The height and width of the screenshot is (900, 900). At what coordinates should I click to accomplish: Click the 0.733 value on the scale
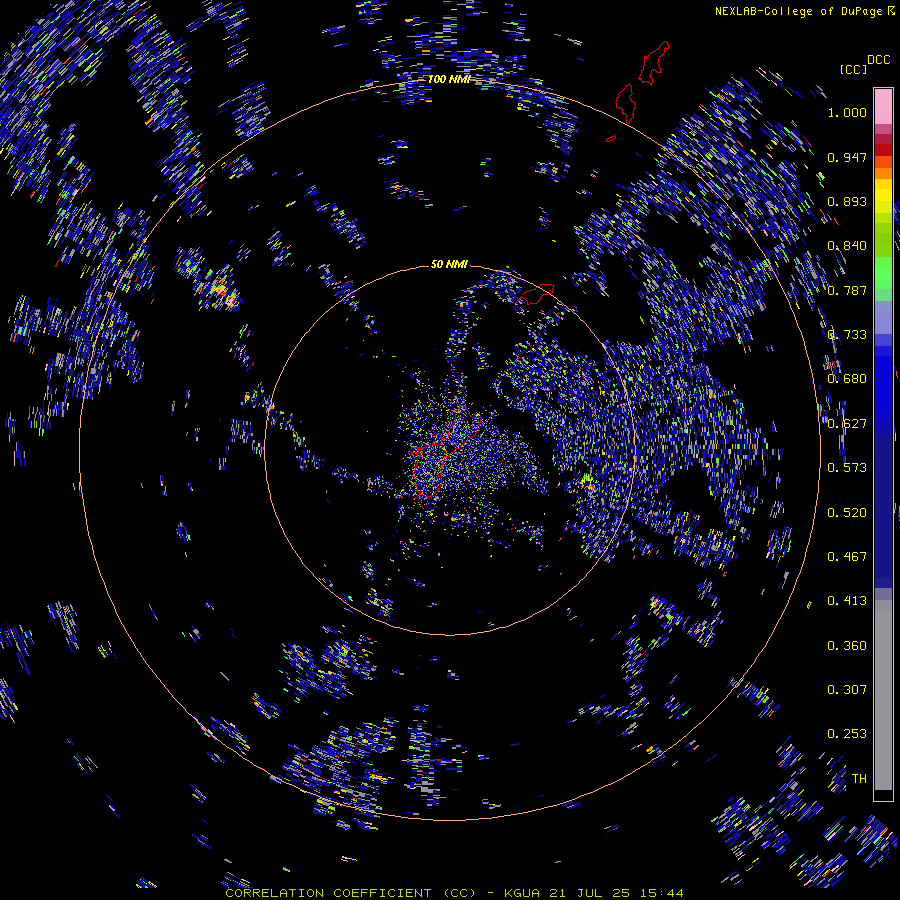tap(847, 335)
